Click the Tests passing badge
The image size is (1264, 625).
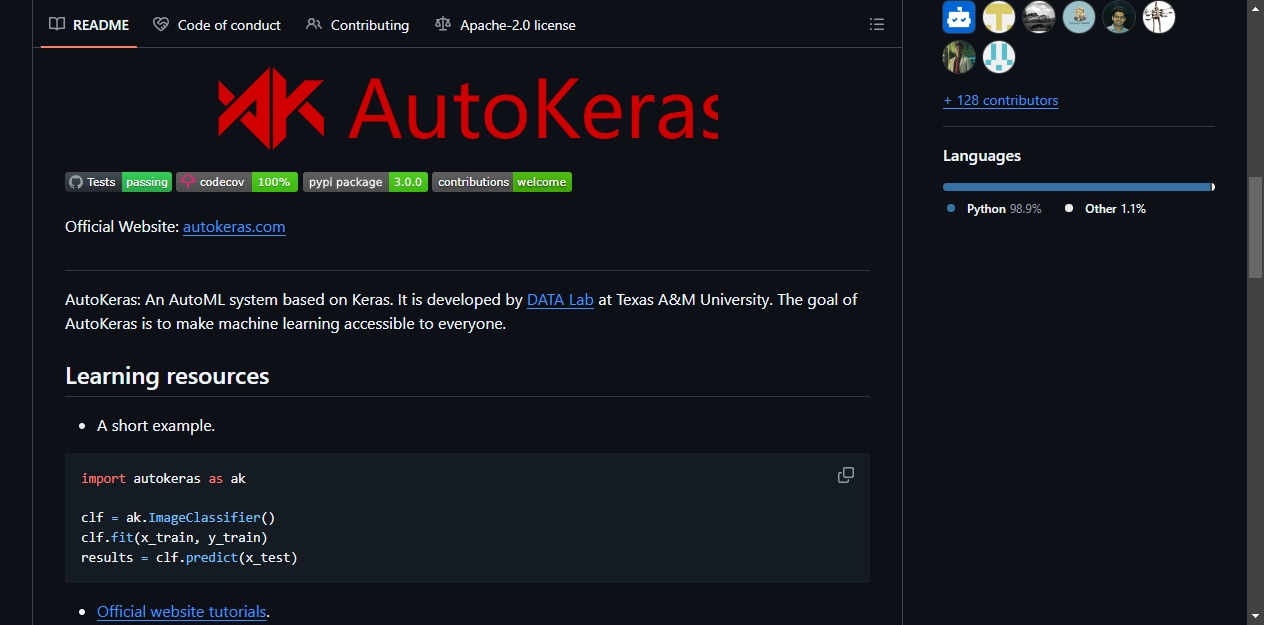point(119,182)
